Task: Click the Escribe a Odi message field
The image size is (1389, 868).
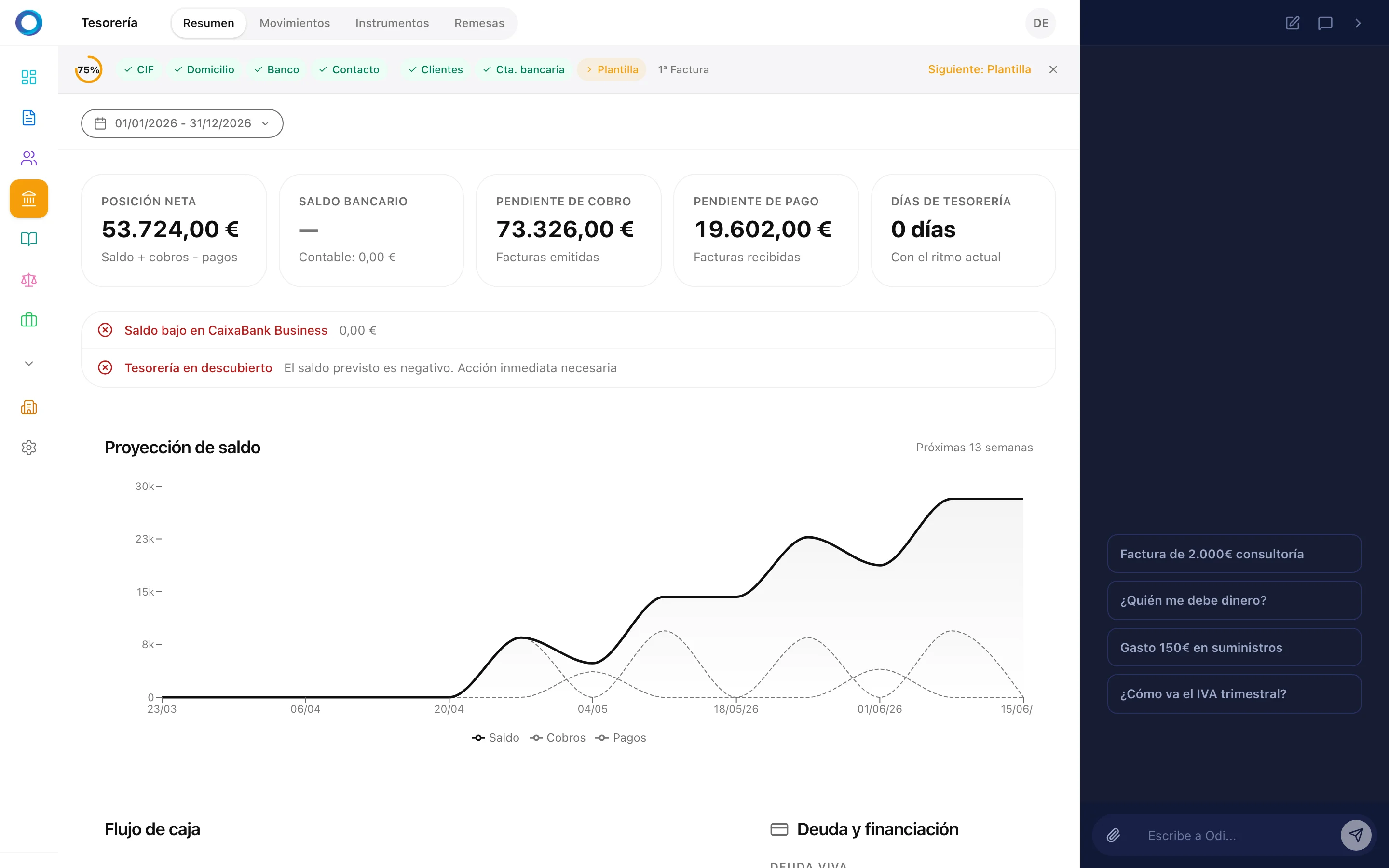Action: [x=1234, y=835]
